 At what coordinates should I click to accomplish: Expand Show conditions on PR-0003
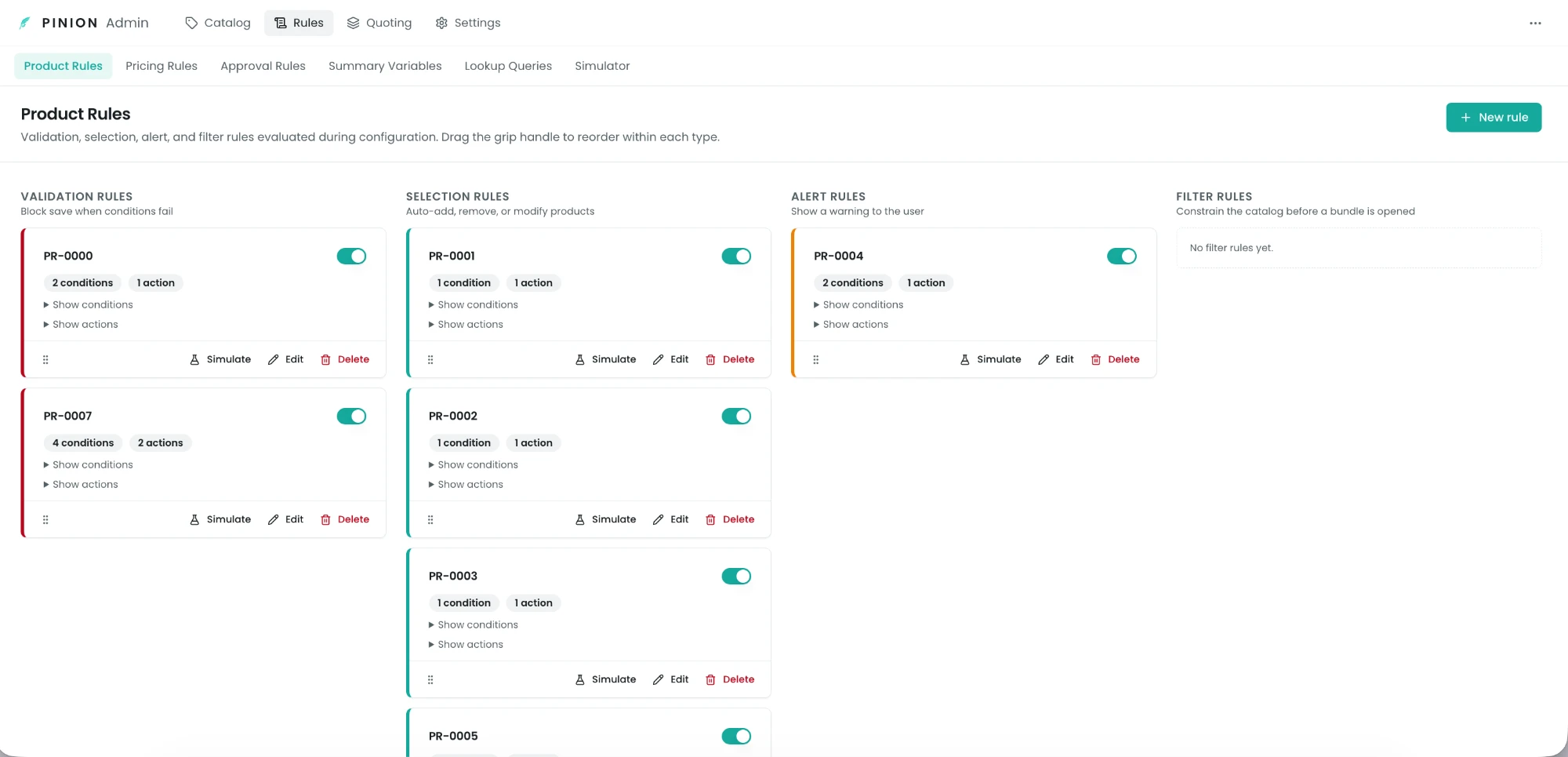click(x=474, y=624)
